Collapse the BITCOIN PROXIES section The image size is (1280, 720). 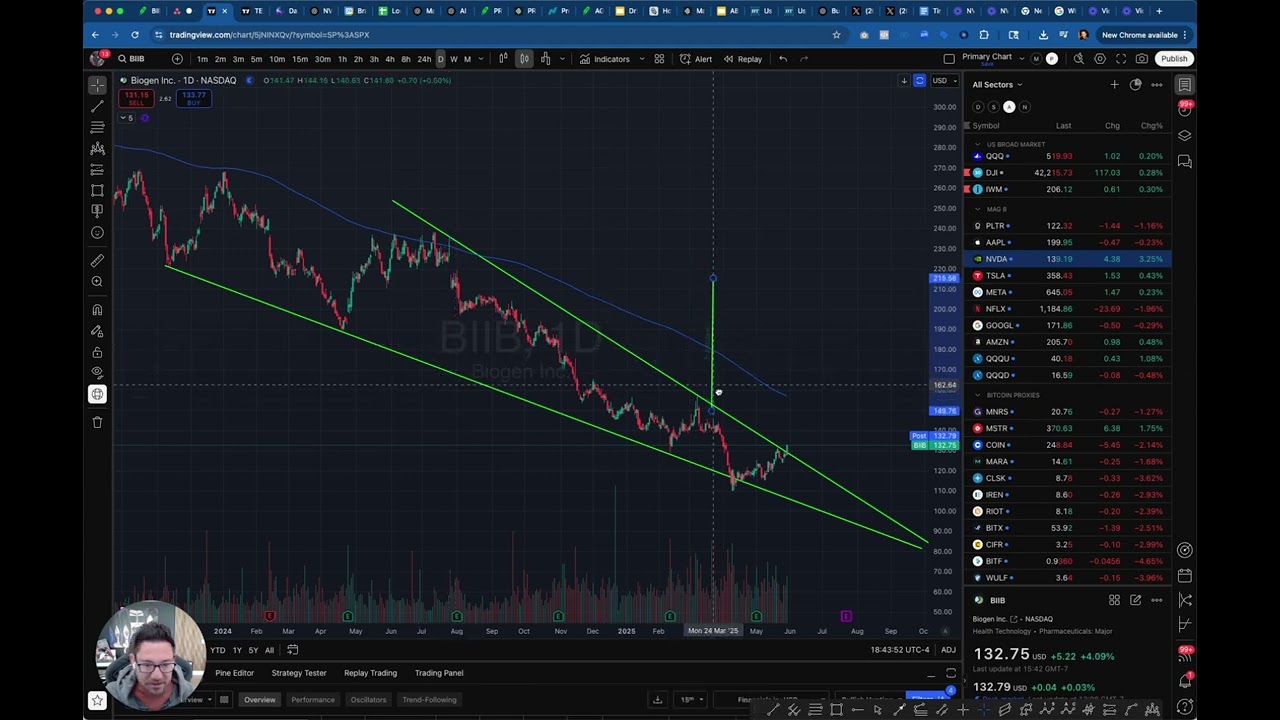[x=978, y=396]
